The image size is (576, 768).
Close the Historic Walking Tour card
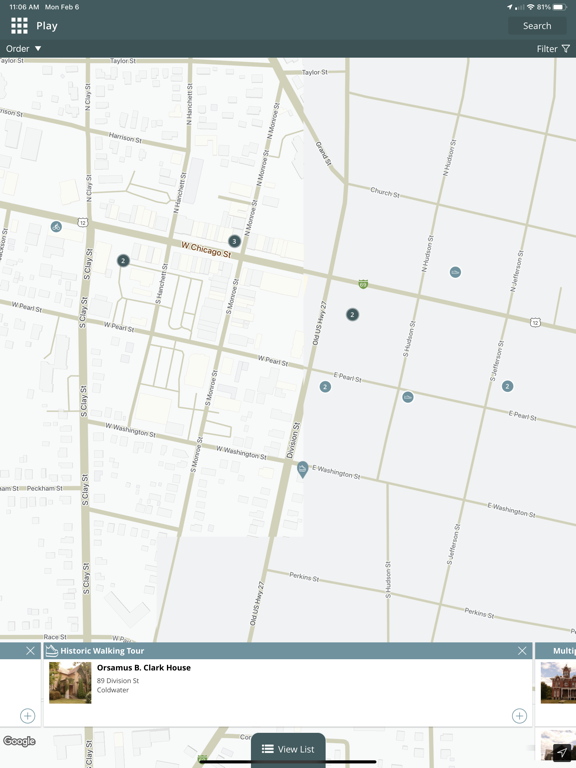click(522, 650)
